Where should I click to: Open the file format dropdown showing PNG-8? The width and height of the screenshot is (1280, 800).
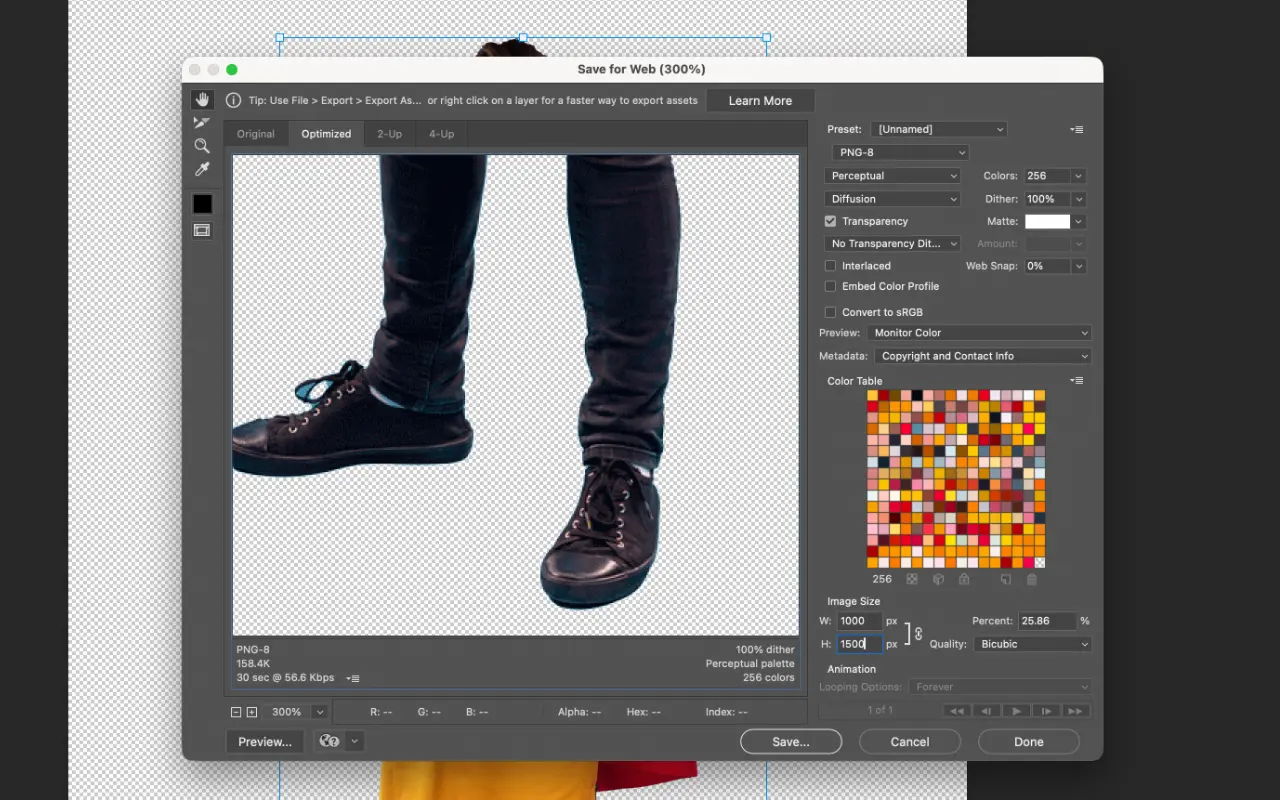(x=899, y=152)
